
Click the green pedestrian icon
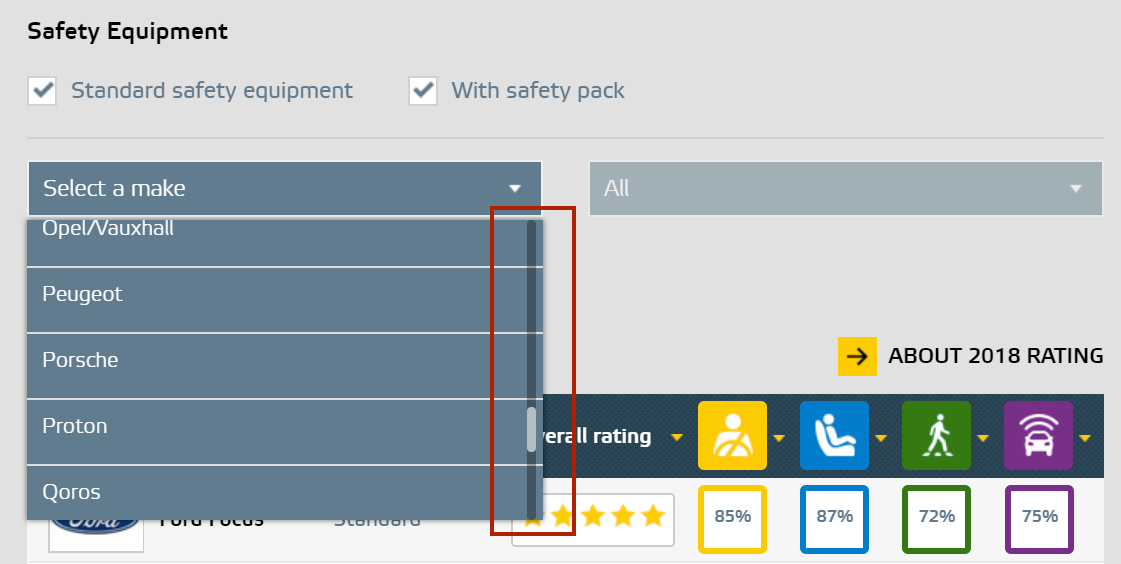937,435
